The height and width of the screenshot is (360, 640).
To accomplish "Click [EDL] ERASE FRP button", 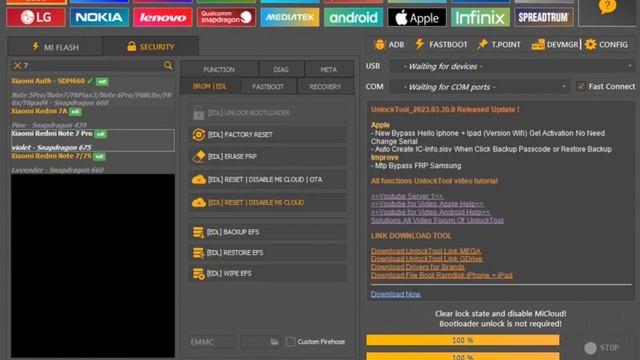I will [x=267, y=156].
